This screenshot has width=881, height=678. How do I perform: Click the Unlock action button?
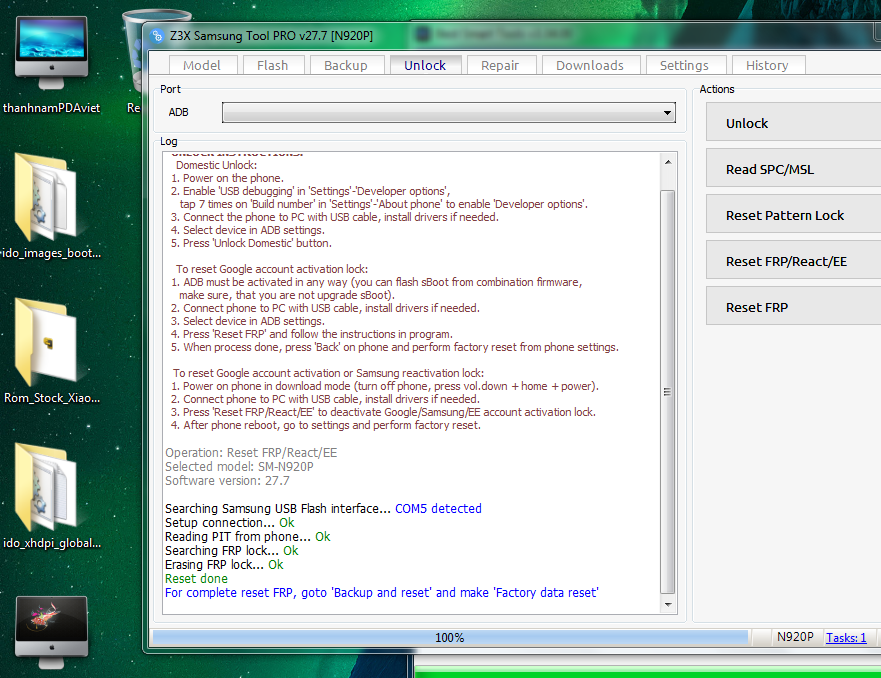[x=793, y=123]
